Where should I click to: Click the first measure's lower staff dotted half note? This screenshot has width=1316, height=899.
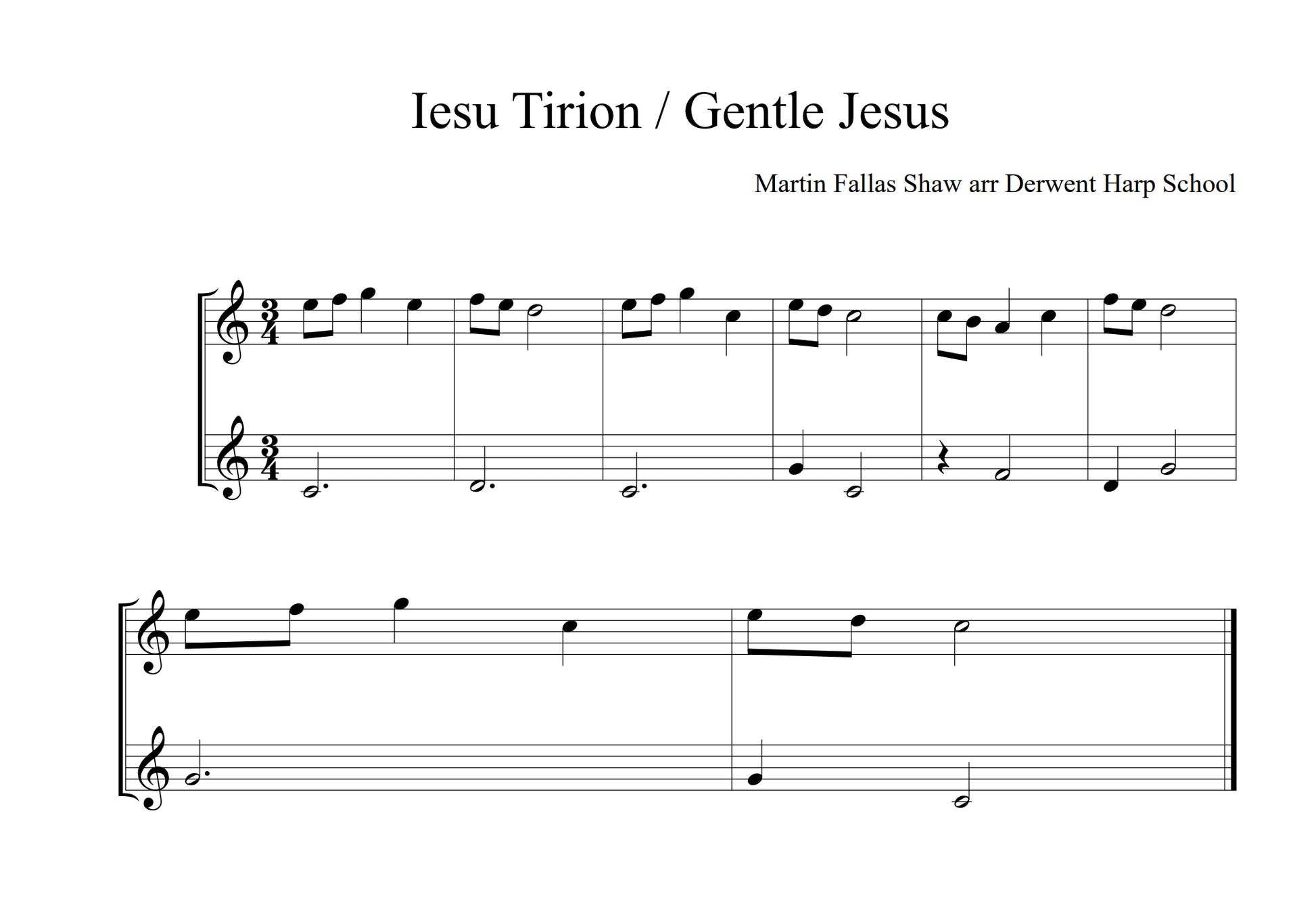(311, 492)
